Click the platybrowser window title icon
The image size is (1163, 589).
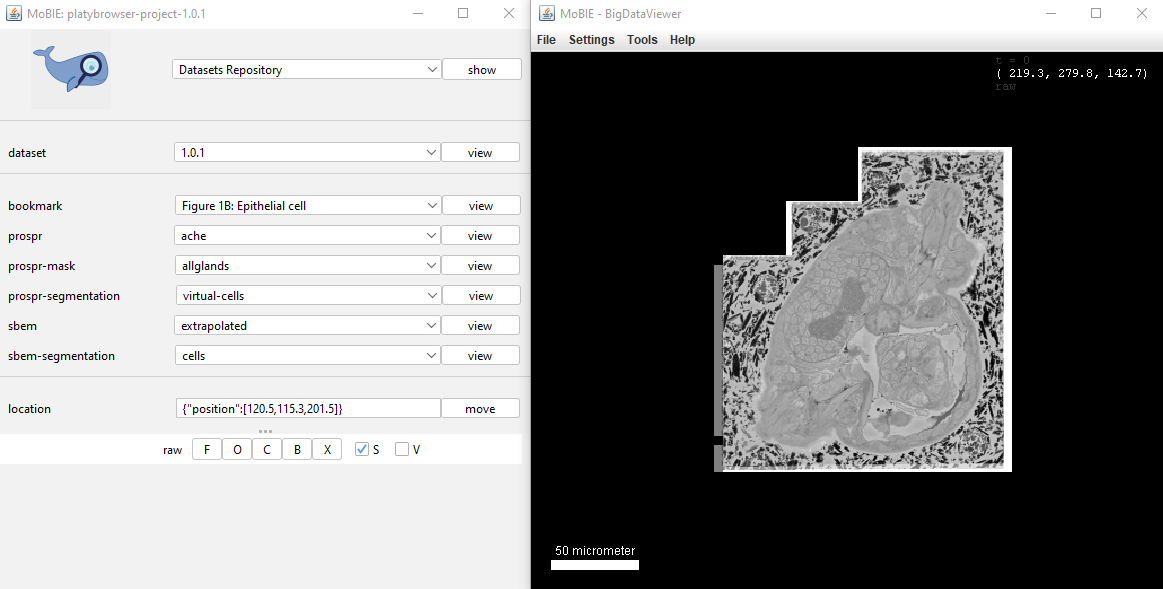pyautogui.click(x=14, y=13)
